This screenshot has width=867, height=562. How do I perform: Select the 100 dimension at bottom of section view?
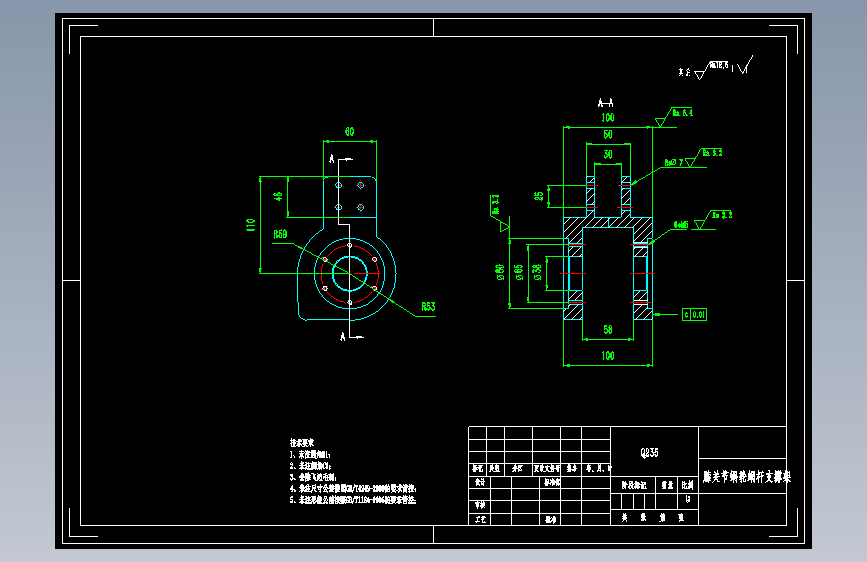608,356
